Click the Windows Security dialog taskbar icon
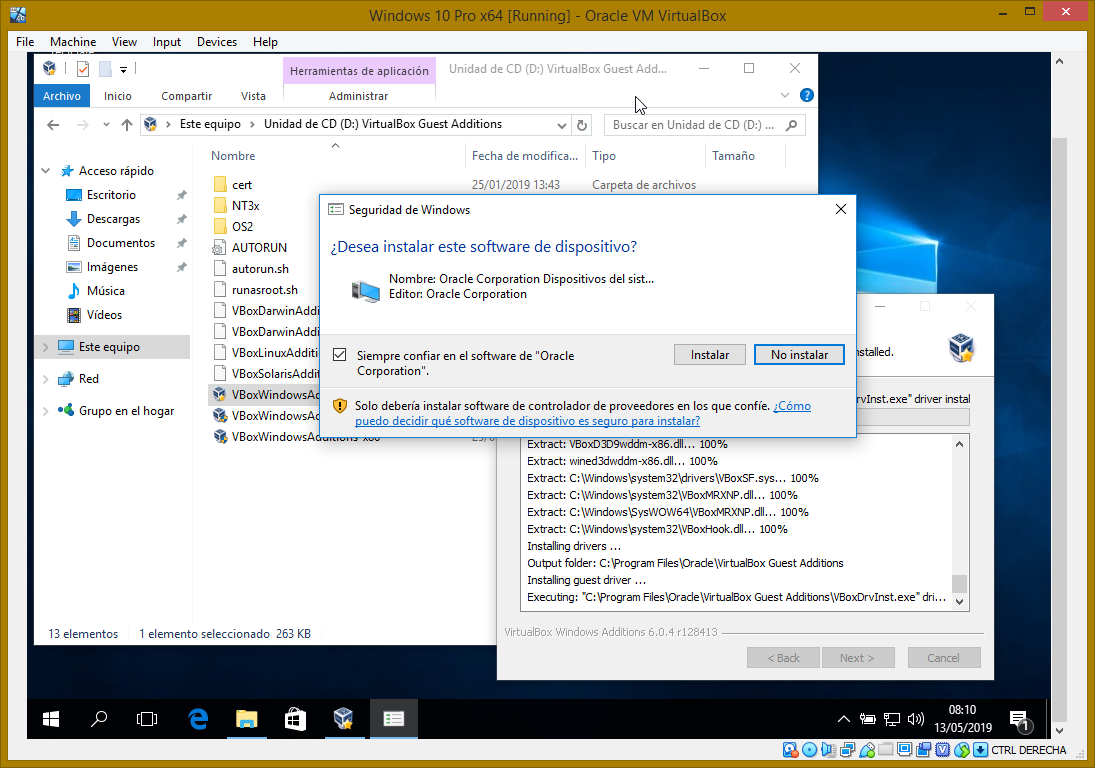Viewport: 1095px width, 768px height. tap(394, 718)
